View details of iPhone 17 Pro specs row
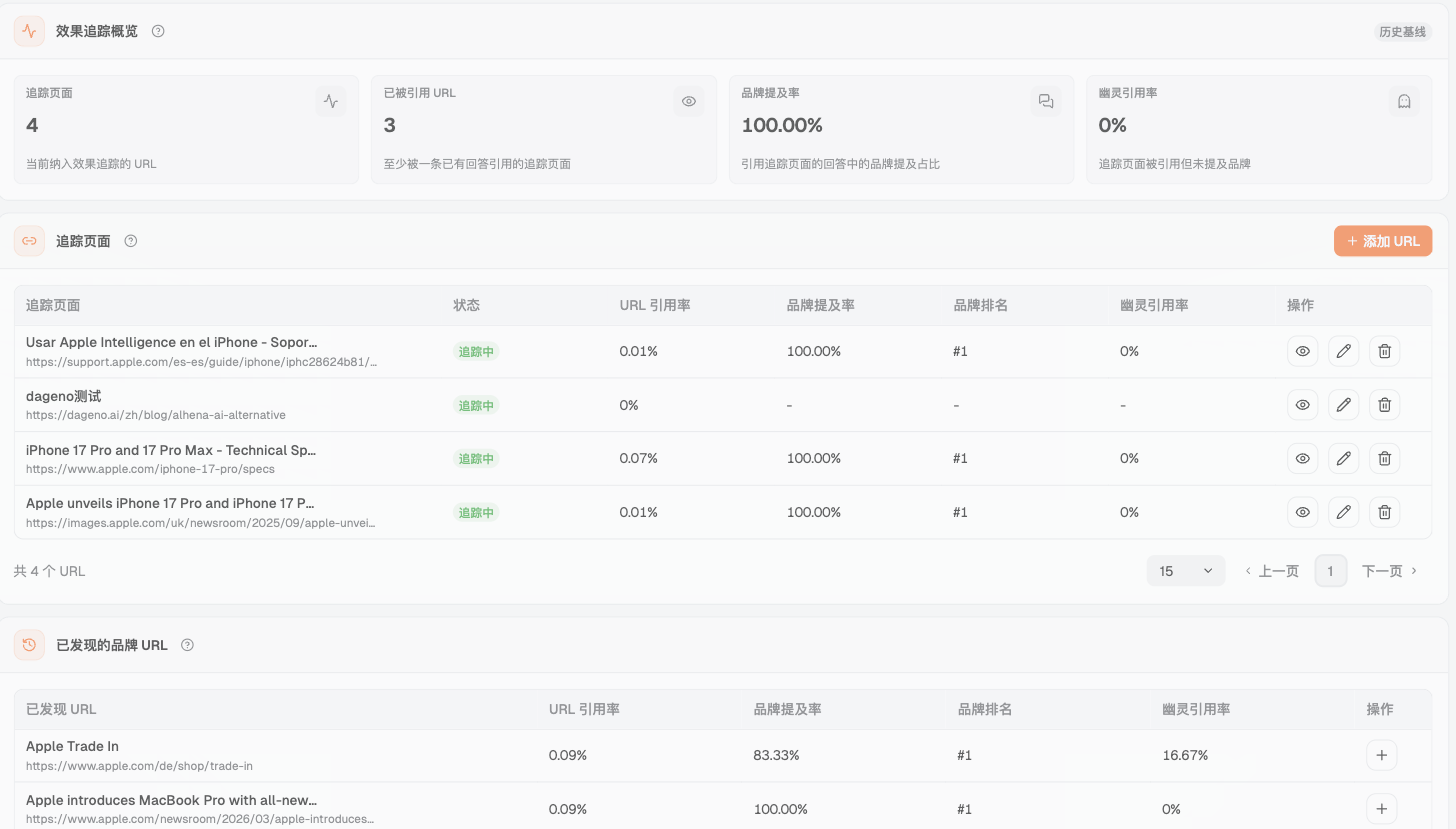The image size is (1456, 829). pyautogui.click(x=1302, y=458)
